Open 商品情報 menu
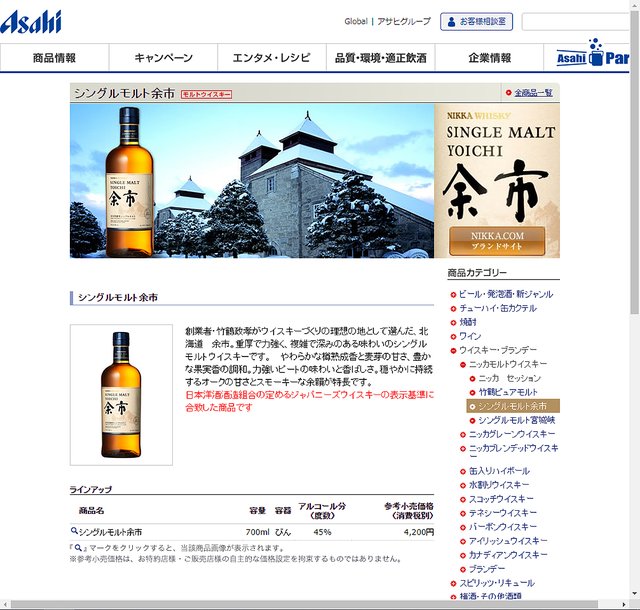 54,58
